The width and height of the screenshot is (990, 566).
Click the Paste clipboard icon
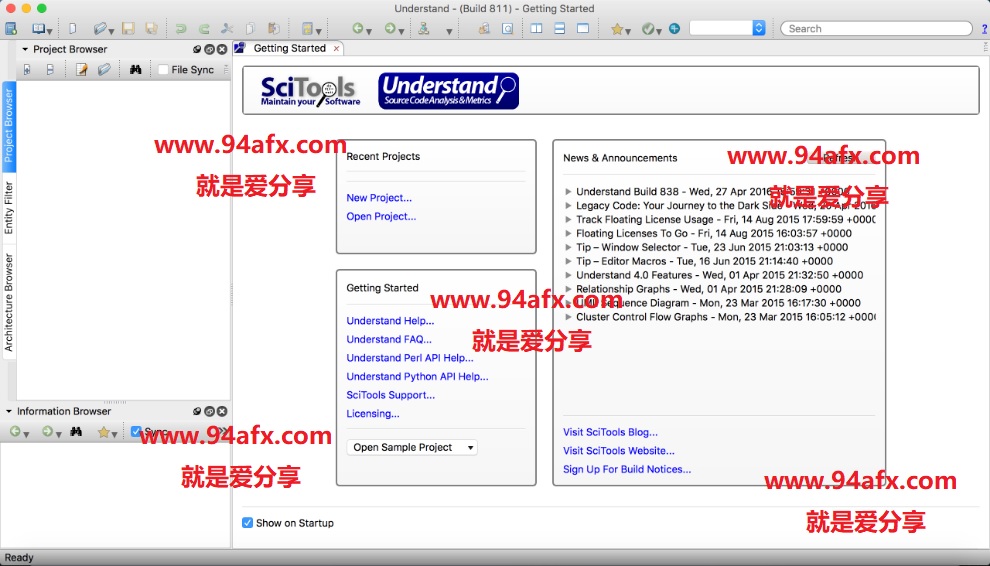coord(273,28)
